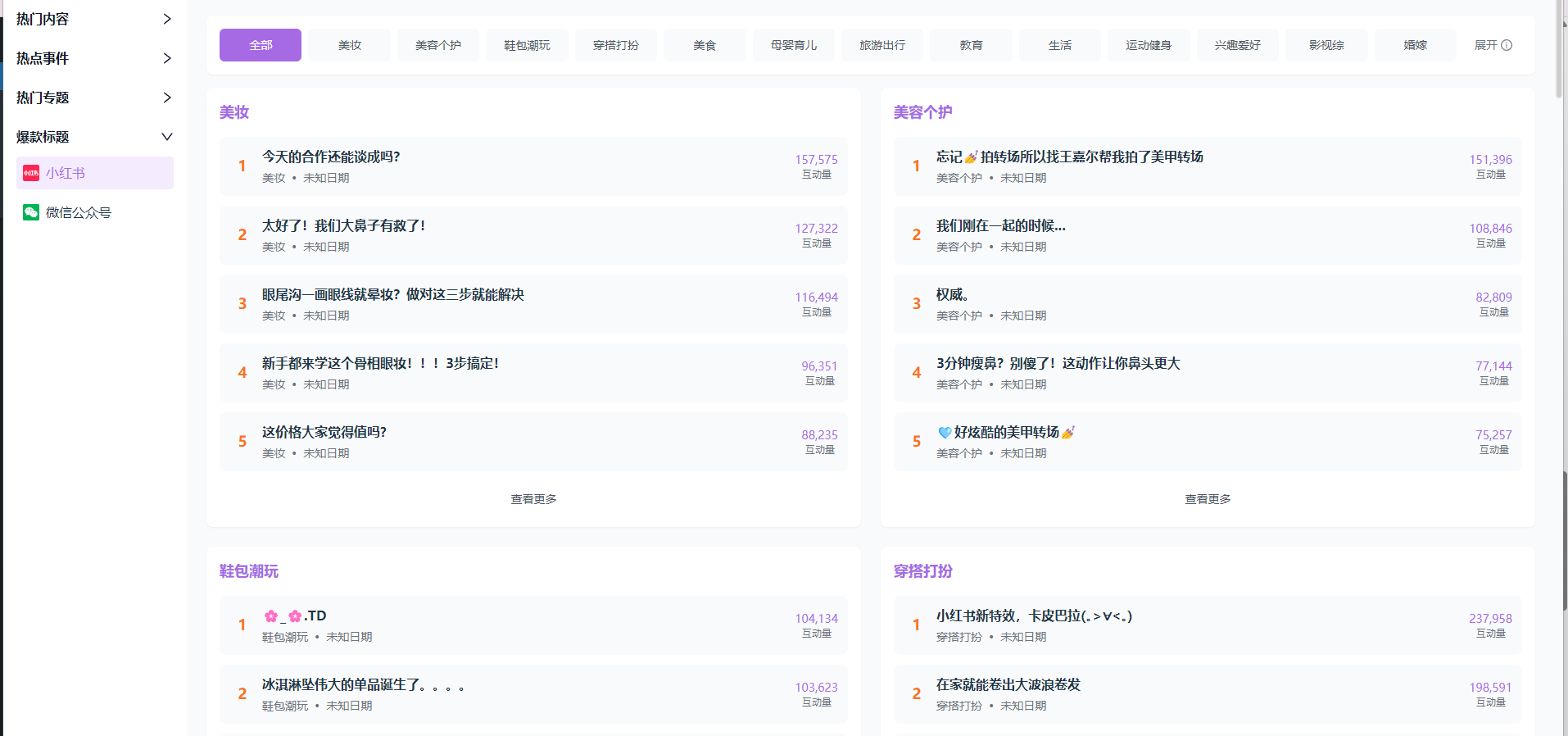
Task: Switch to the 母婴育儿 category tab
Action: 793,45
